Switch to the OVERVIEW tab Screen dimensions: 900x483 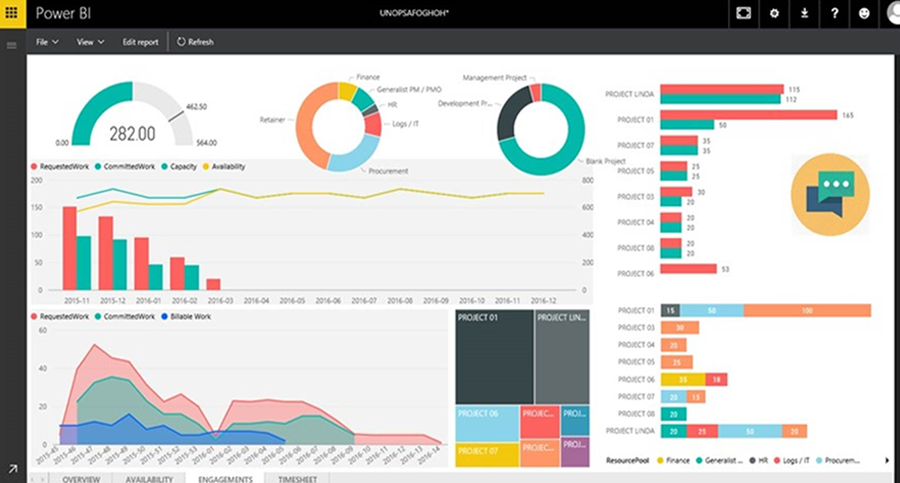(81, 478)
